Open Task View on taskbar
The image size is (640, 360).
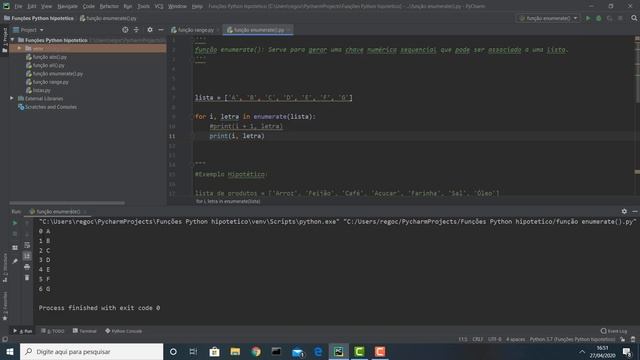coord(193,351)
